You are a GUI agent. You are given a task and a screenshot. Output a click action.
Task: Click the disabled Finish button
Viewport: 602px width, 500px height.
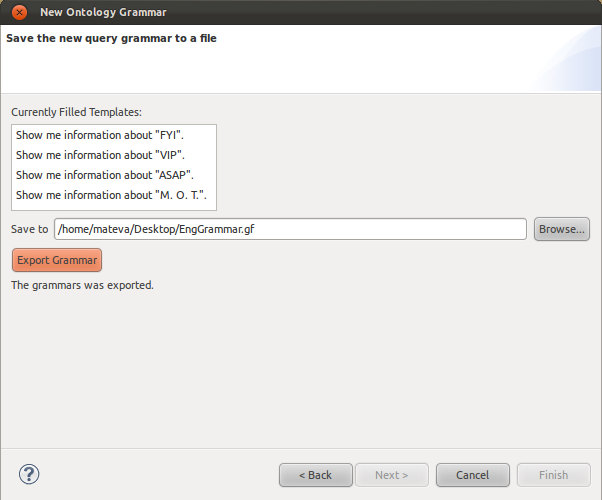tap(553, 475)
